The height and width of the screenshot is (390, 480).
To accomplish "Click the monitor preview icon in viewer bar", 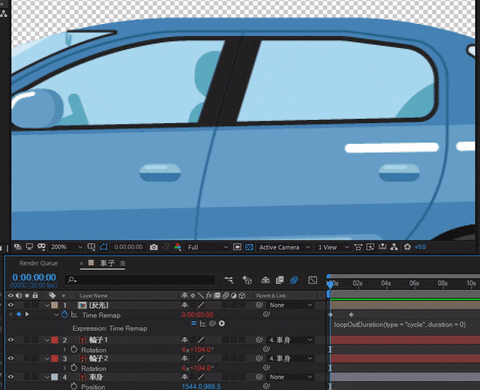I will [x=30, y=247].
